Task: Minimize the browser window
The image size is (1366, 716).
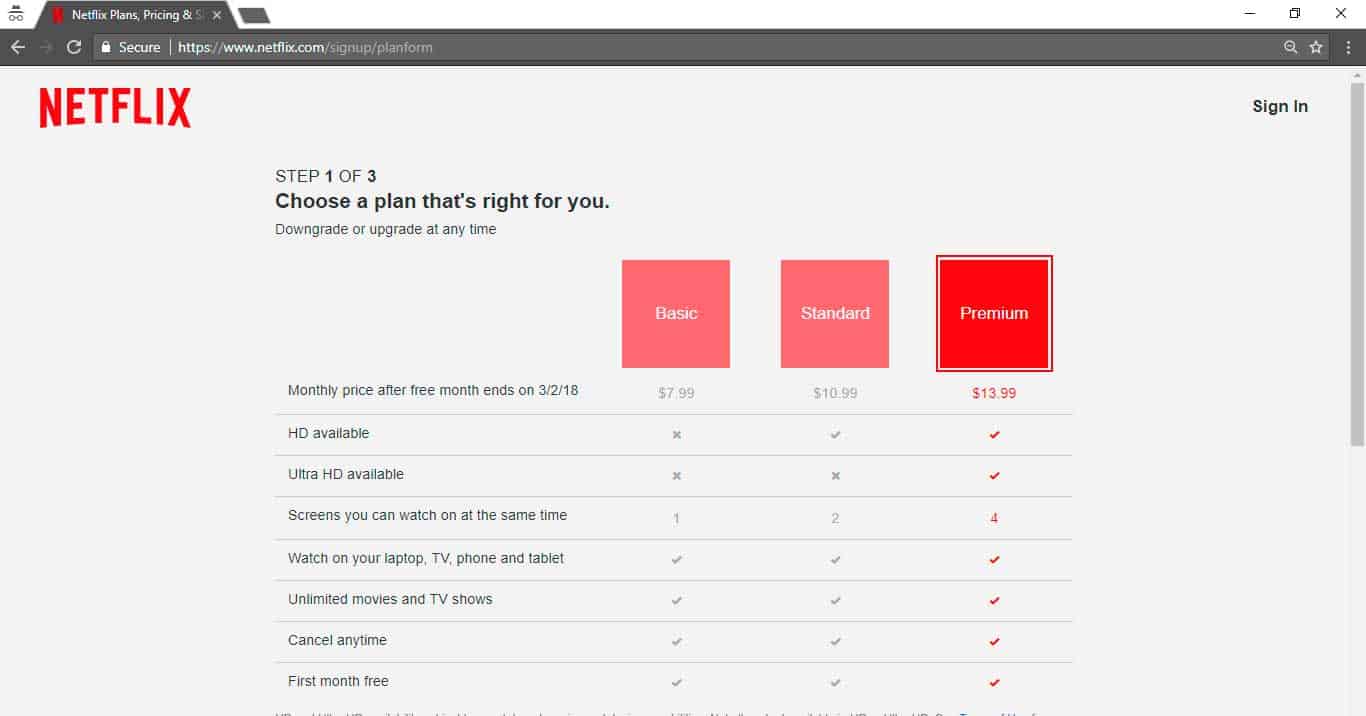Action: [x=1250, y=14]
